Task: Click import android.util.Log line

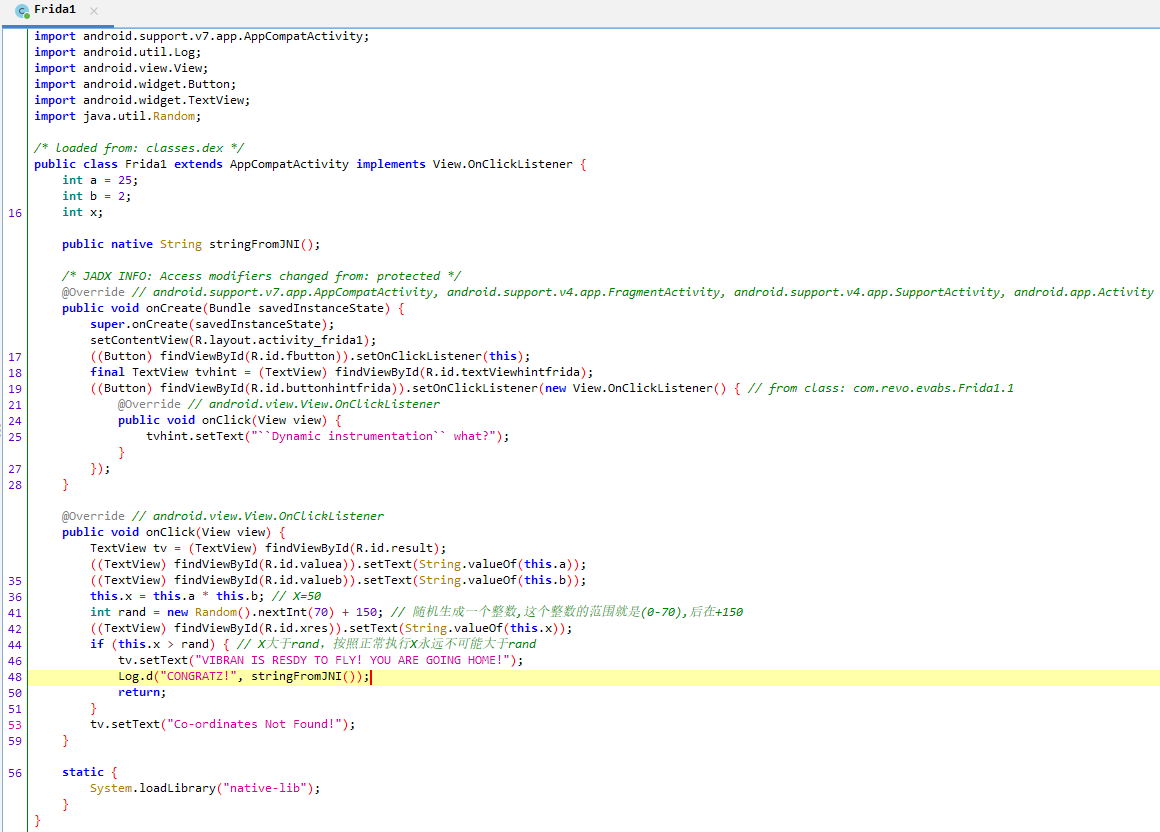Action: pyautogui.click(x=117, y=53)
